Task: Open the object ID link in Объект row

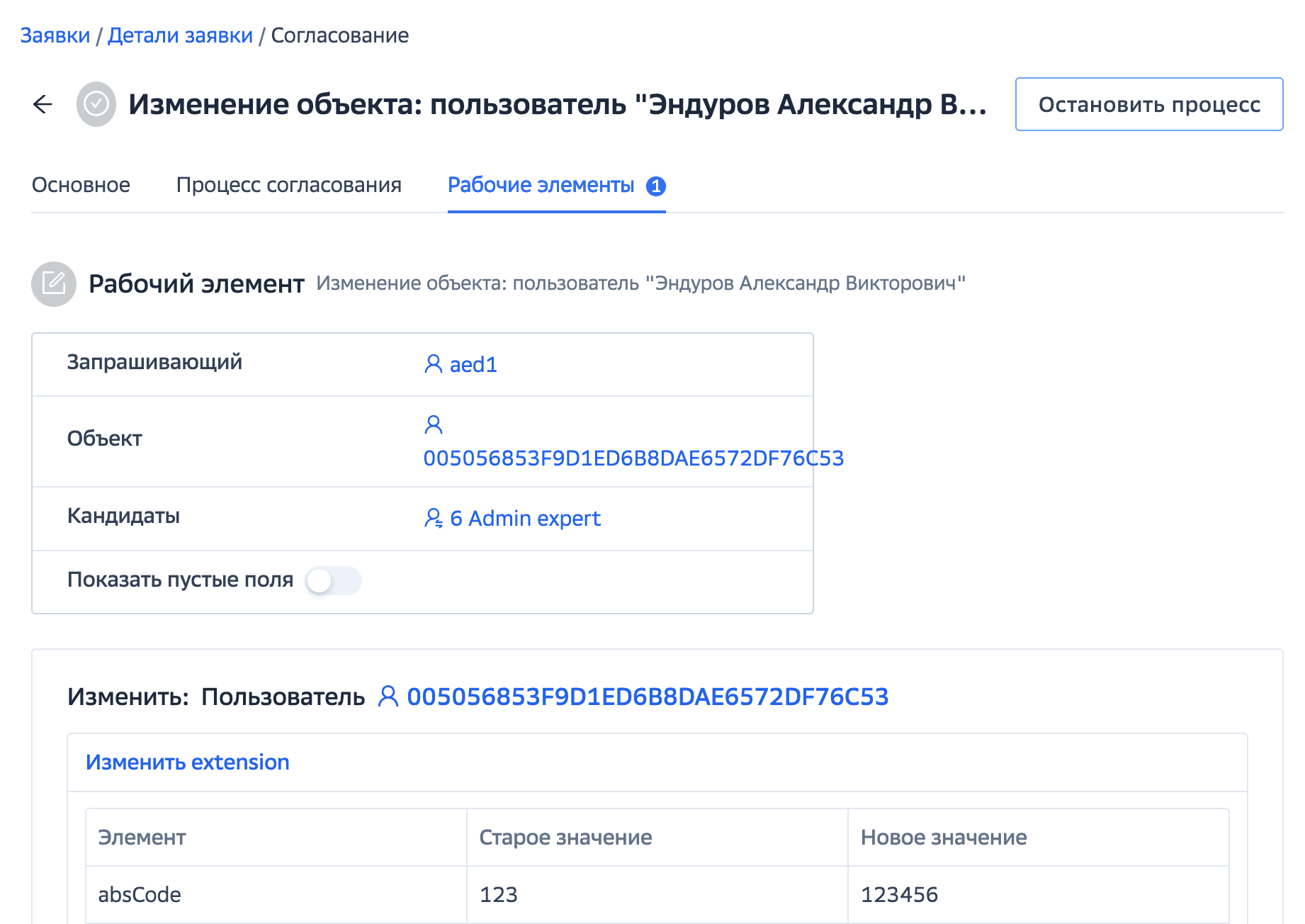Action: (x=633, y=458)
